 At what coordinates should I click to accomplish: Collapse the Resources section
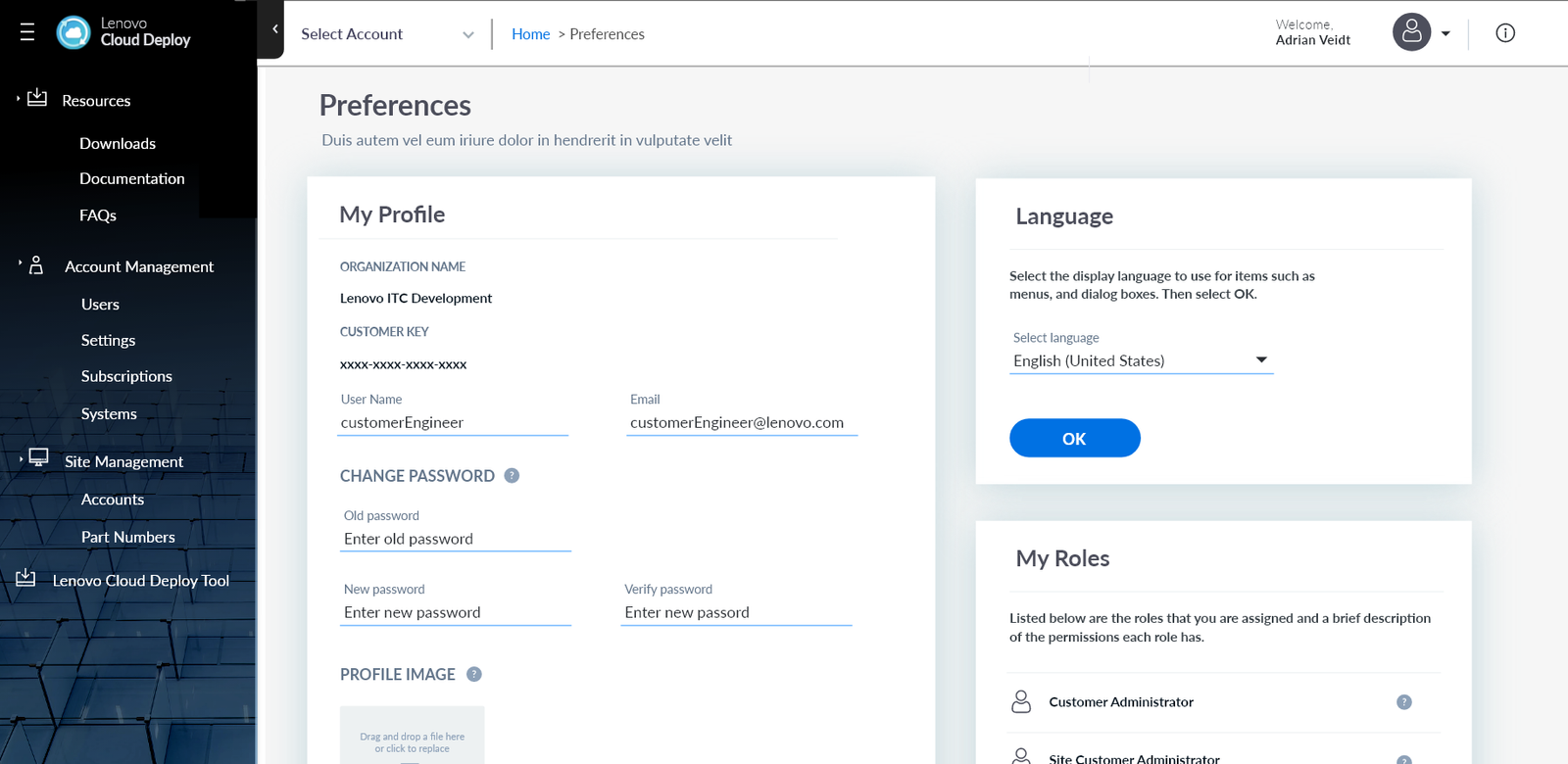pyautogui.click(x=19, y=99)
